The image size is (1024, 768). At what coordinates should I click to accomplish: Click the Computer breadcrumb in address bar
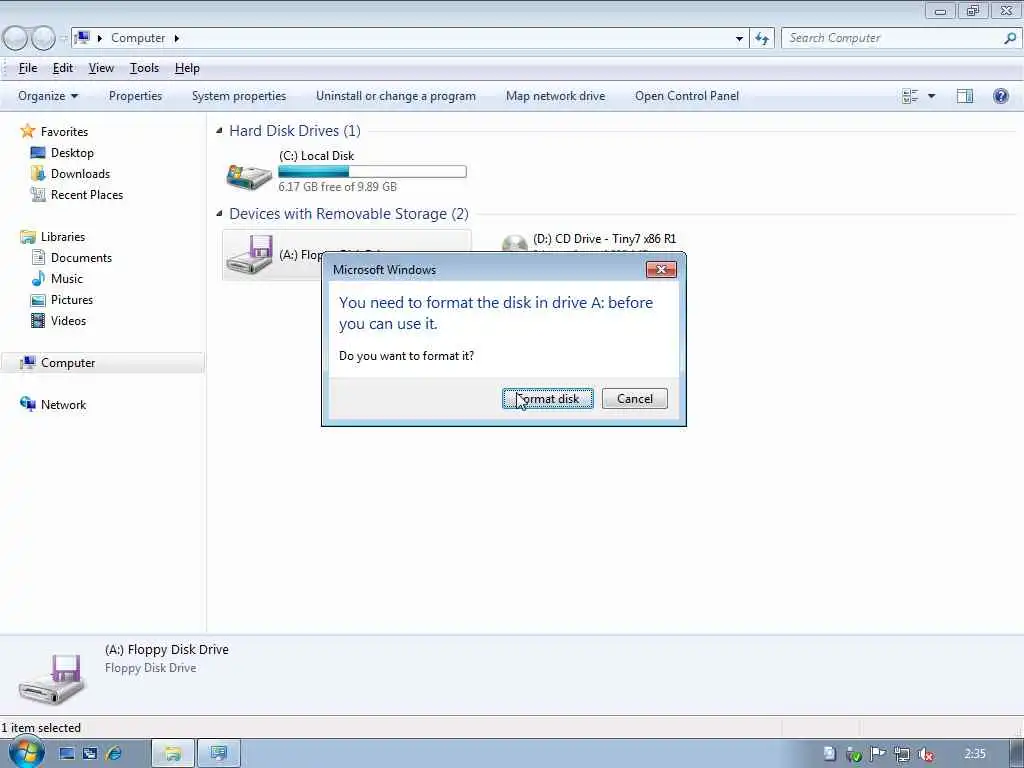138,38
